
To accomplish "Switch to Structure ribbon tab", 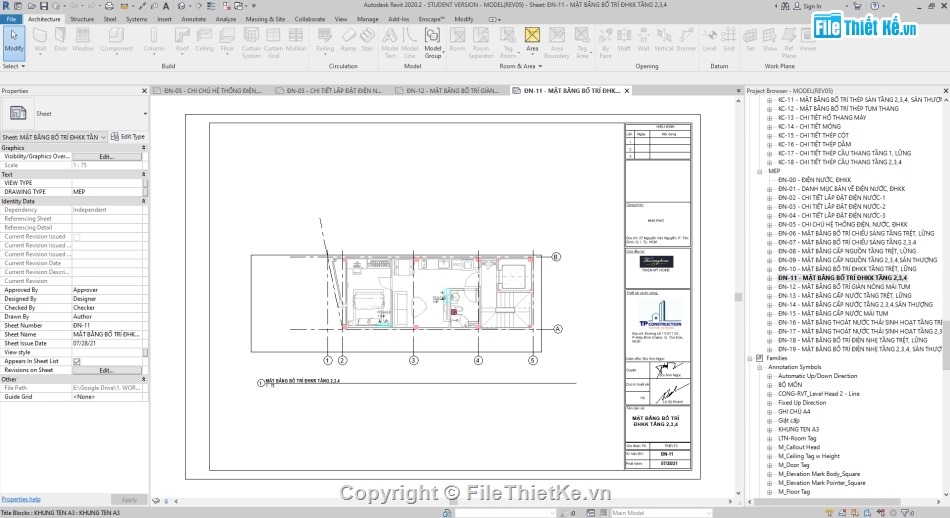I will pos(82,19).
